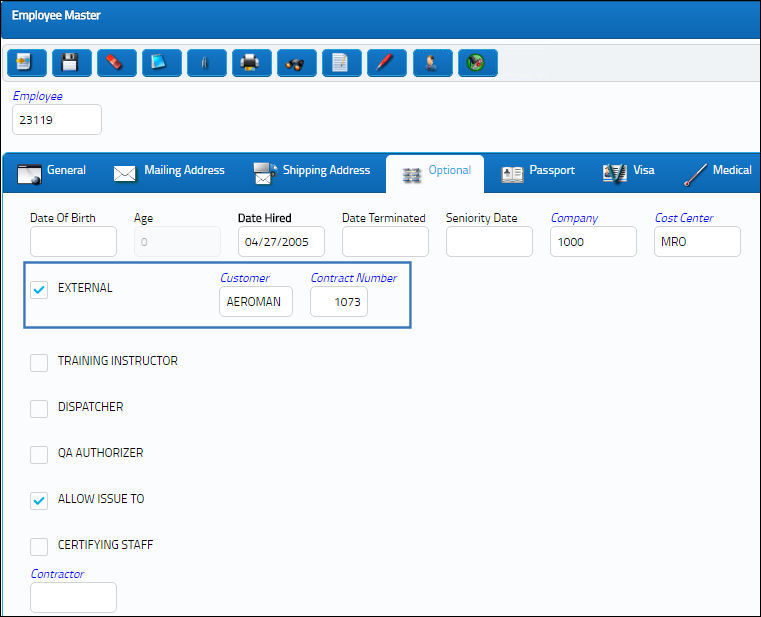
Task: Click the green circular icon in toolbar
Action: point(478,63)
